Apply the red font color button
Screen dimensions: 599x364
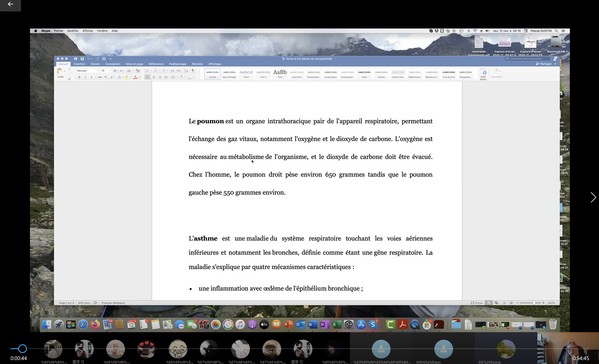pos(135,77)
